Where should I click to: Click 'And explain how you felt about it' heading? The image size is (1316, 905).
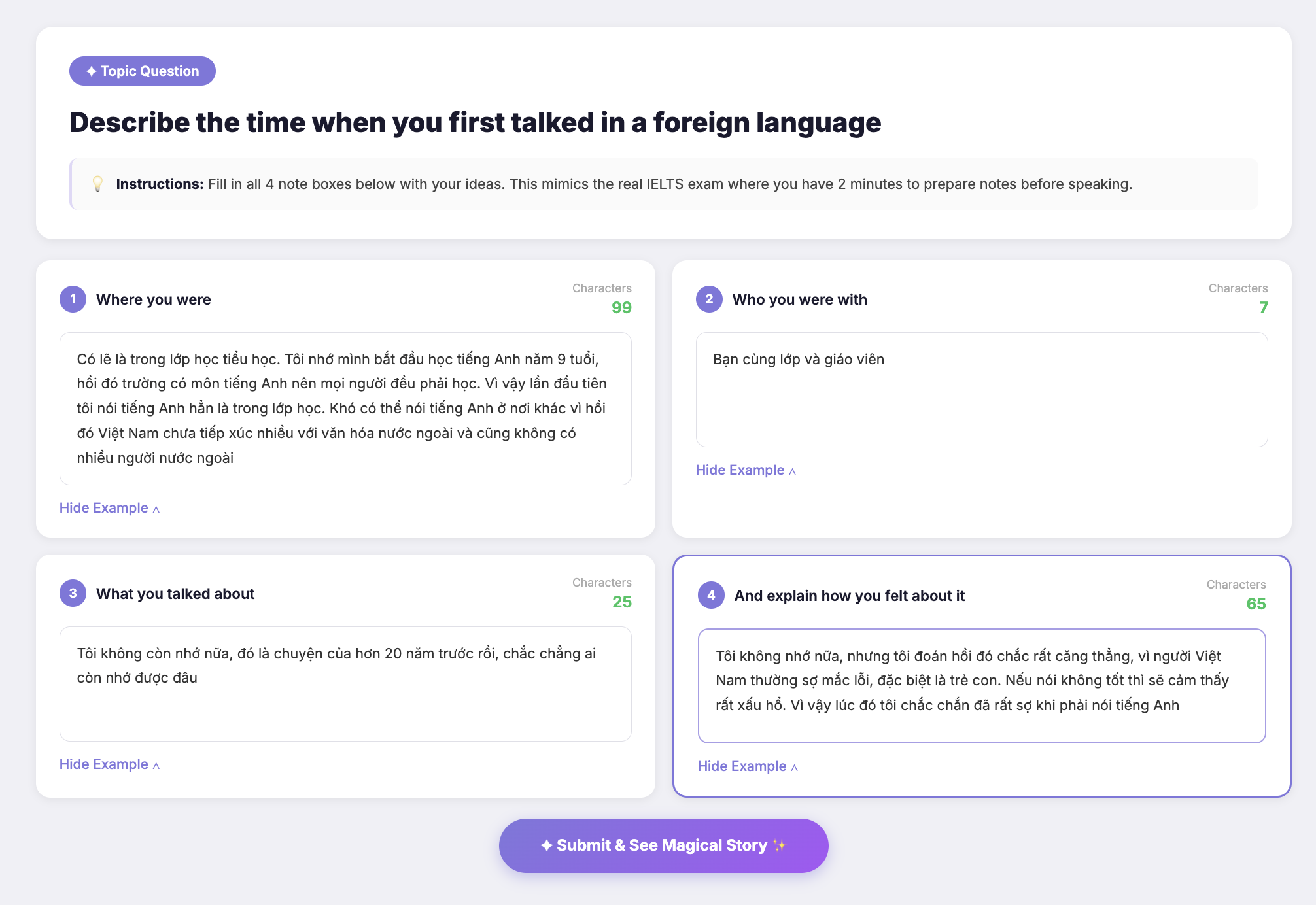pos(849,596)
